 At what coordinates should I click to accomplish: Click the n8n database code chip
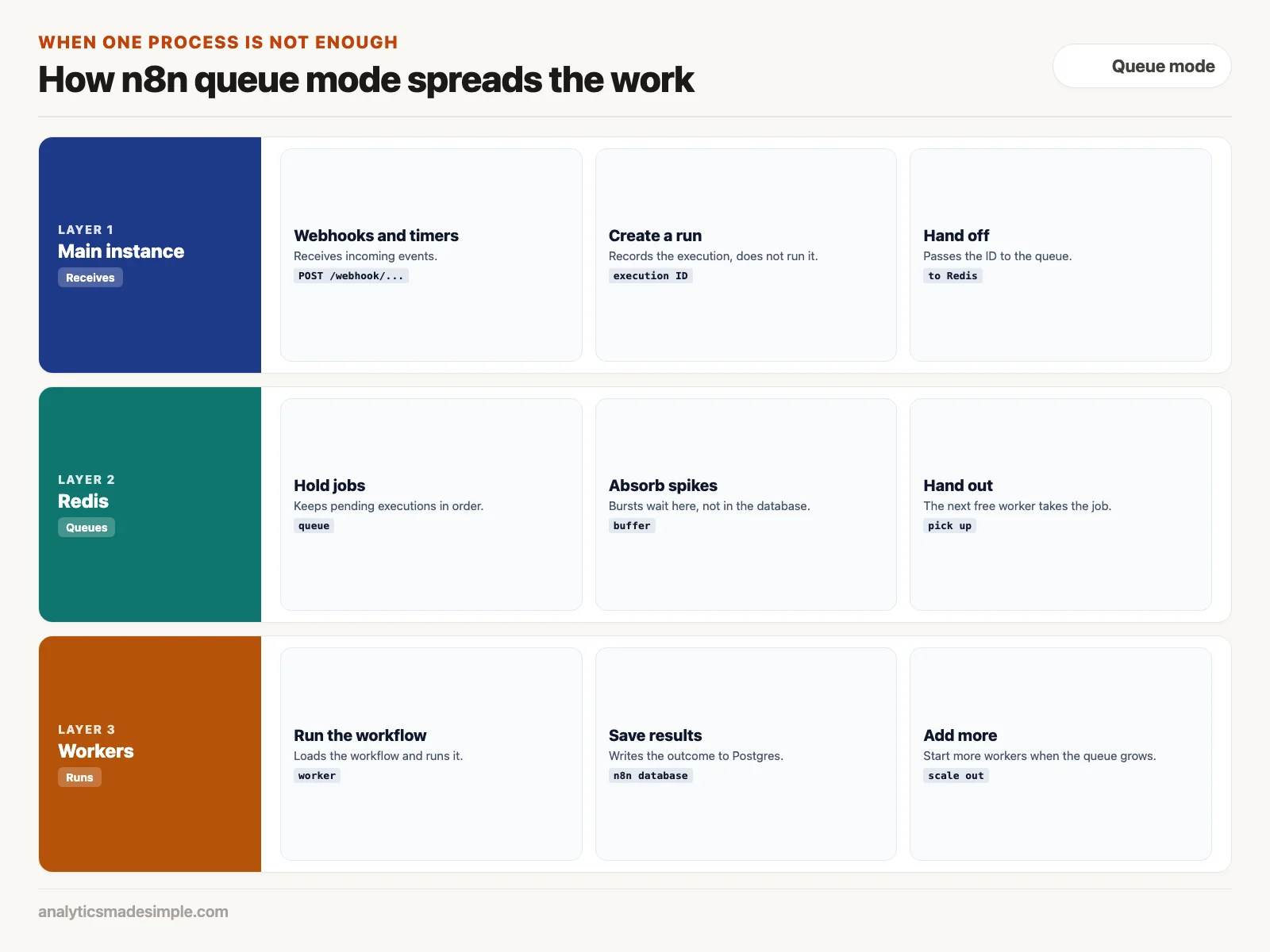(651, 776)
